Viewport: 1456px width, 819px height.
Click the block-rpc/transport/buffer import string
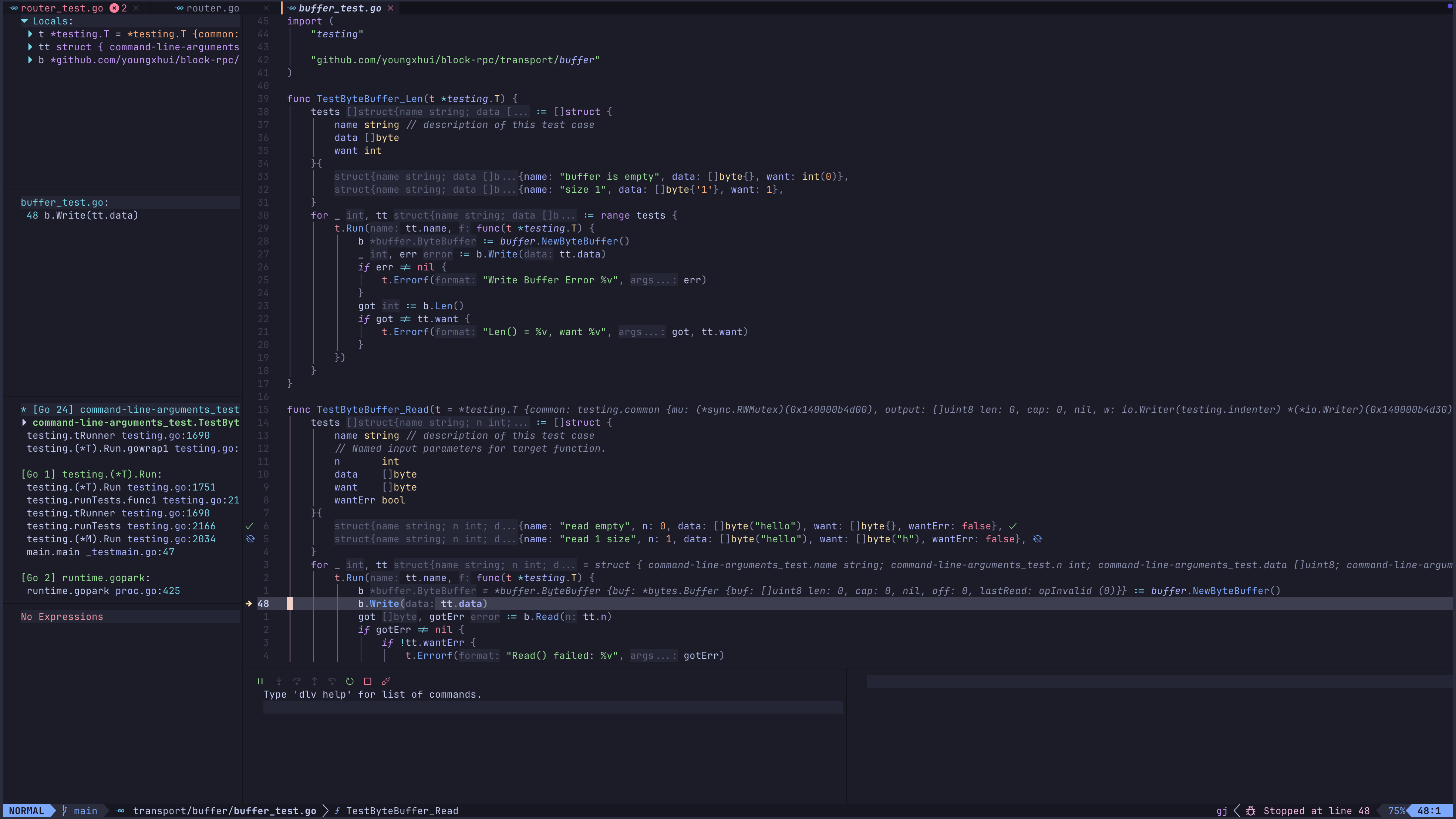click(x=455, y=60)
